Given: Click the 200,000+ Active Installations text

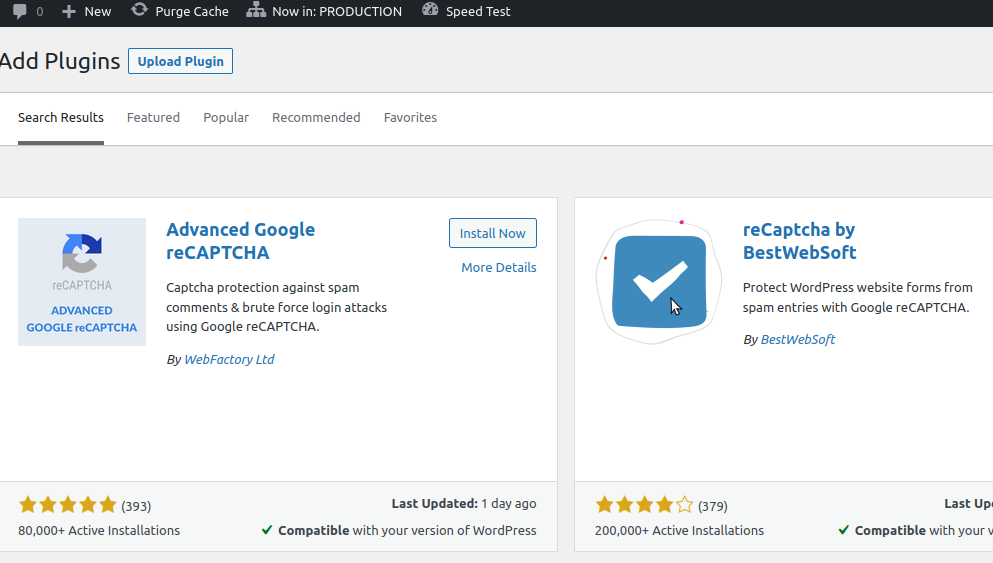Looking at the screenshot, I should point(679,531).
